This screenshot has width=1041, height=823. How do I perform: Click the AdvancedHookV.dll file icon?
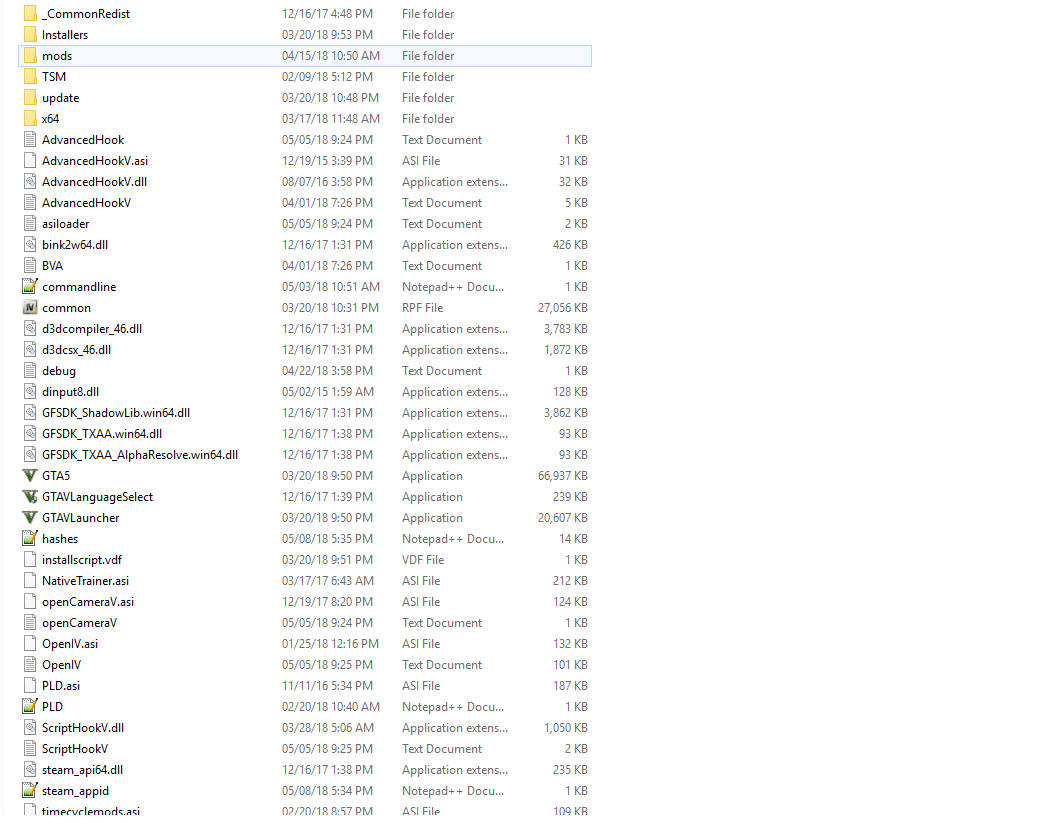30,182
